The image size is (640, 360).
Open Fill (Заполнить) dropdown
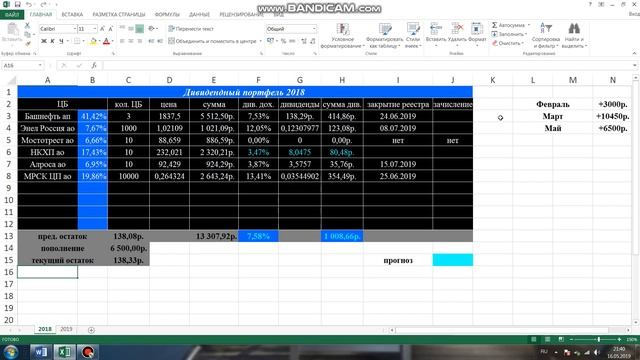[x=509, y=34]
